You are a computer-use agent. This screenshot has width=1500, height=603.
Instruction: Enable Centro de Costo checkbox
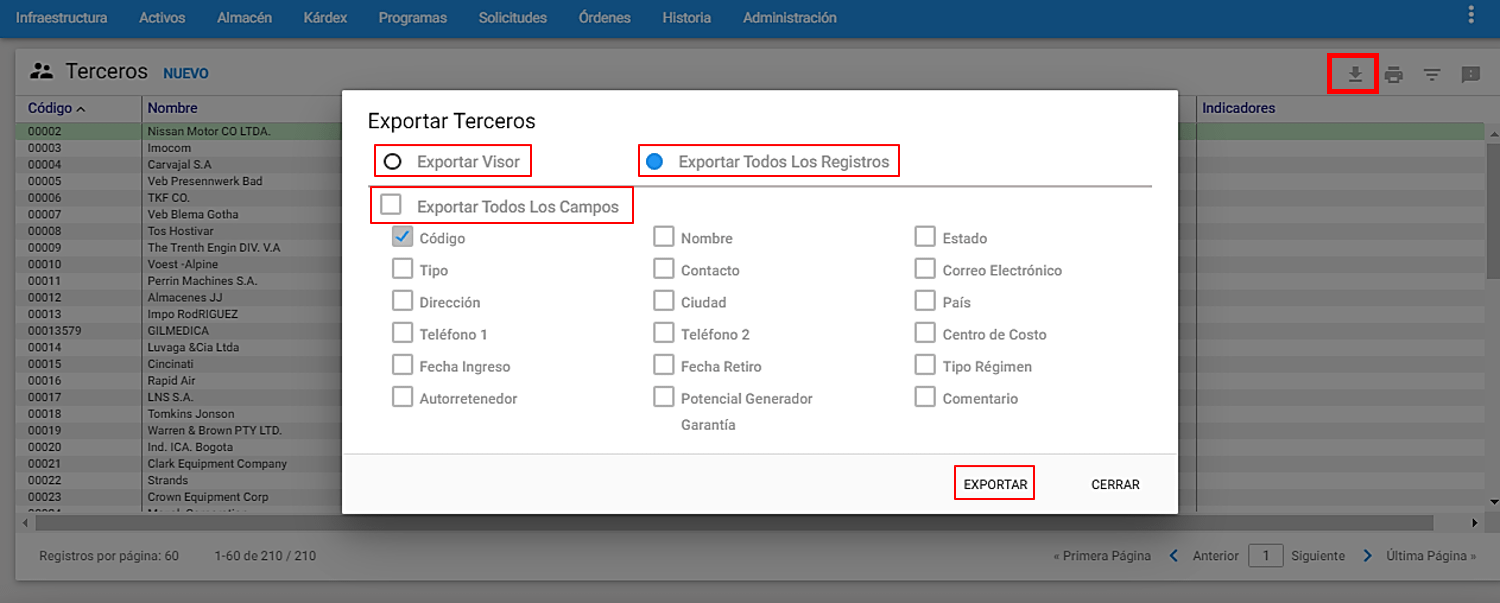925,333
